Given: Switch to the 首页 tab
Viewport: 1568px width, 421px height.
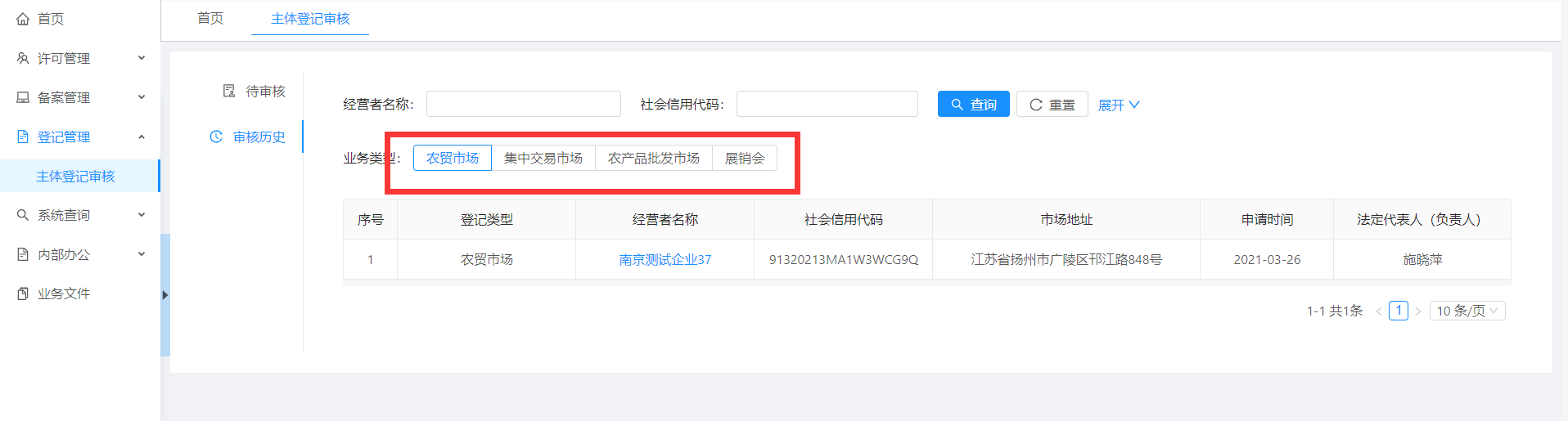Looking at the screenshot, I should pos(210,18).
